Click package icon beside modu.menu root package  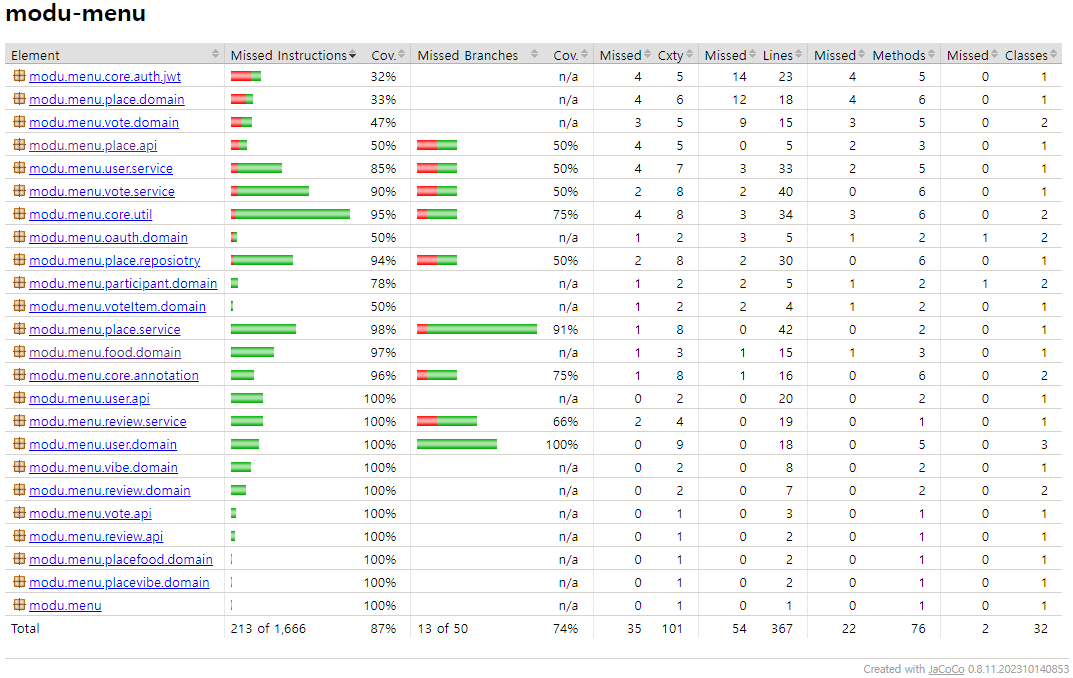pos(19,605)
